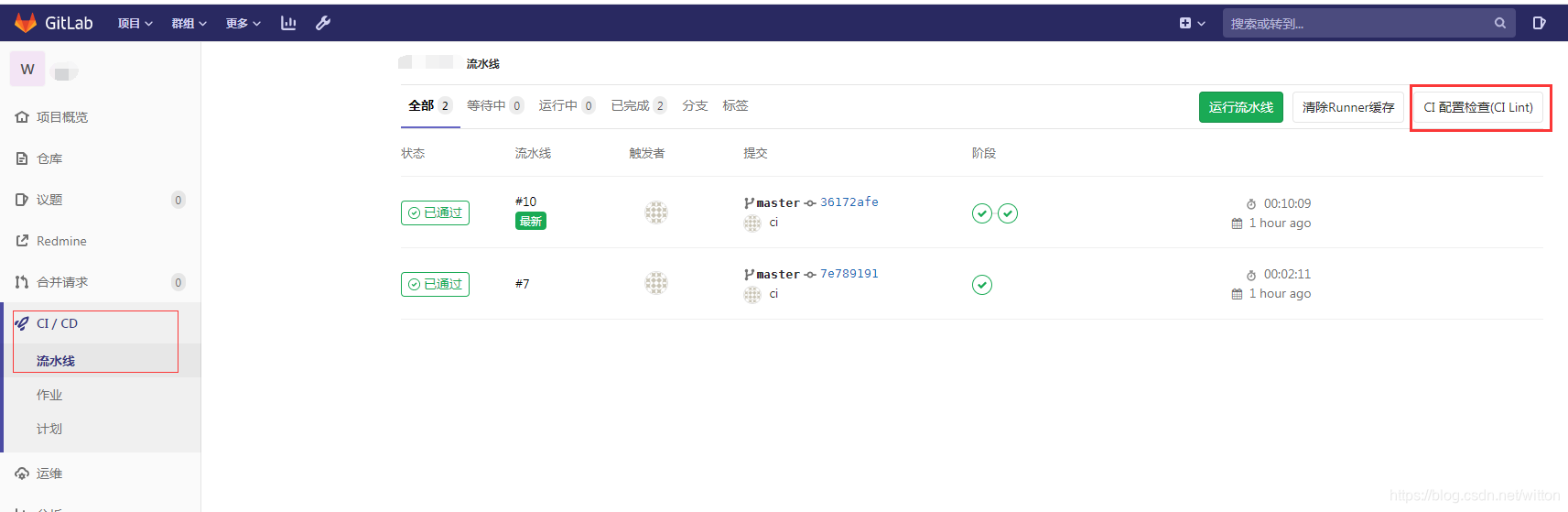Click 清除Runner缓存 button
The height and width of the screenshot is (512, 1568).
coord(1348,107)
